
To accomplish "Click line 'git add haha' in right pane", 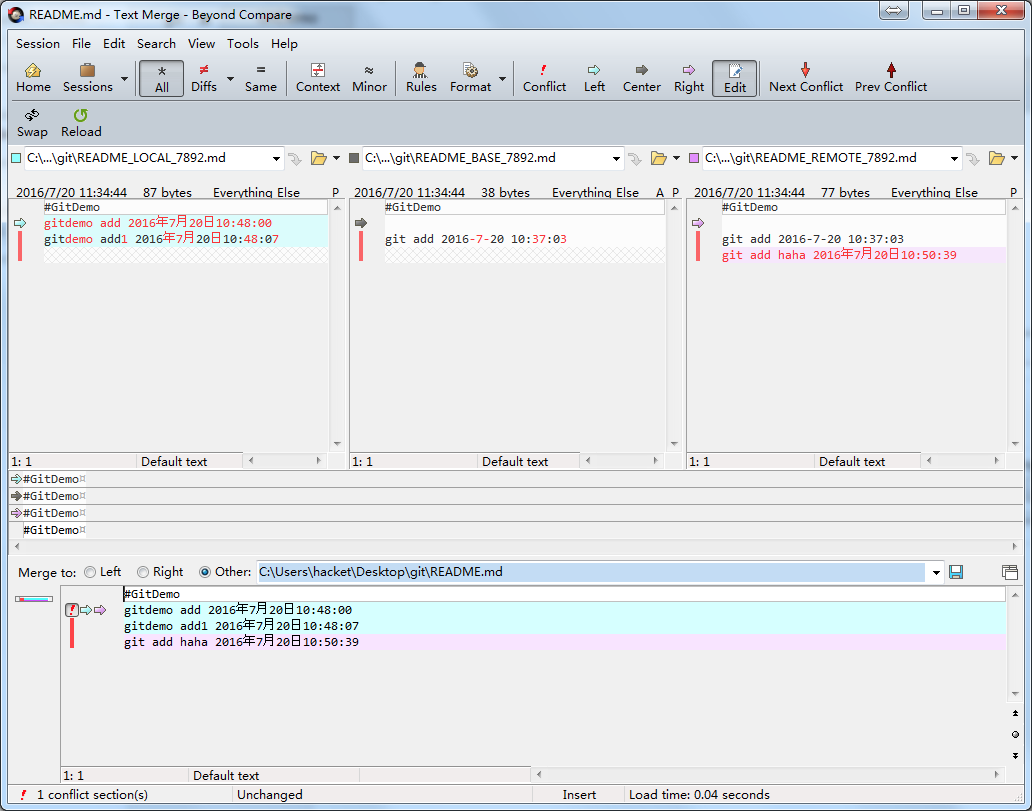I will tap(839, 255).
